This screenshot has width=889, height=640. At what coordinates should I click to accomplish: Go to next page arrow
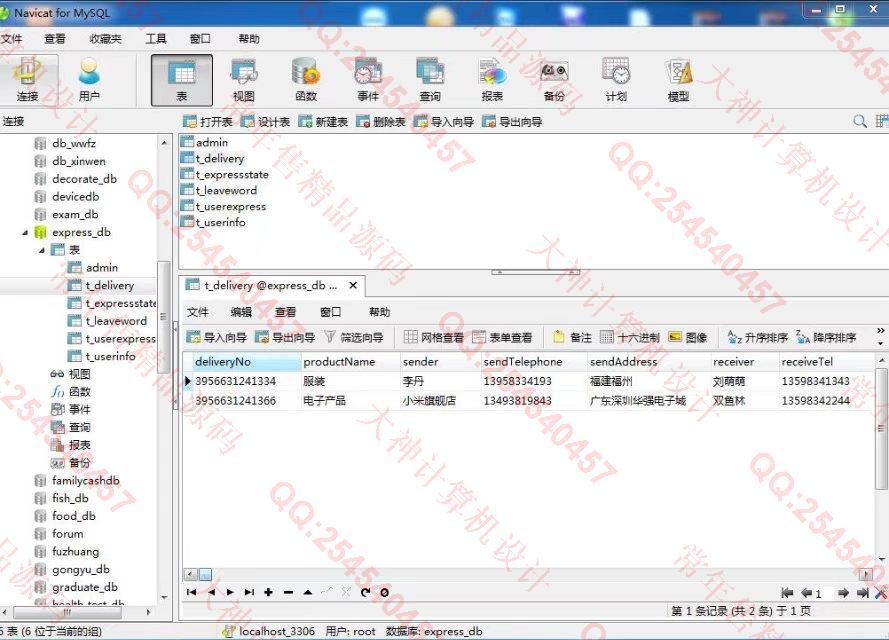pos(843,593)
